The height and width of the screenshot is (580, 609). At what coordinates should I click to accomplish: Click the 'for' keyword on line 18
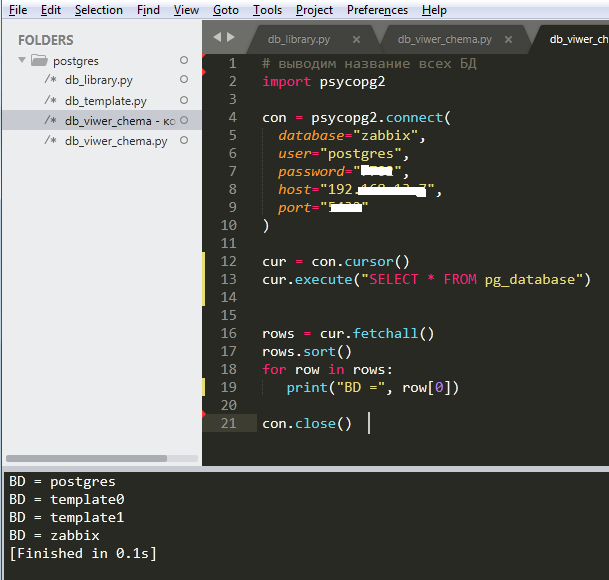click(x=274, y=369)
